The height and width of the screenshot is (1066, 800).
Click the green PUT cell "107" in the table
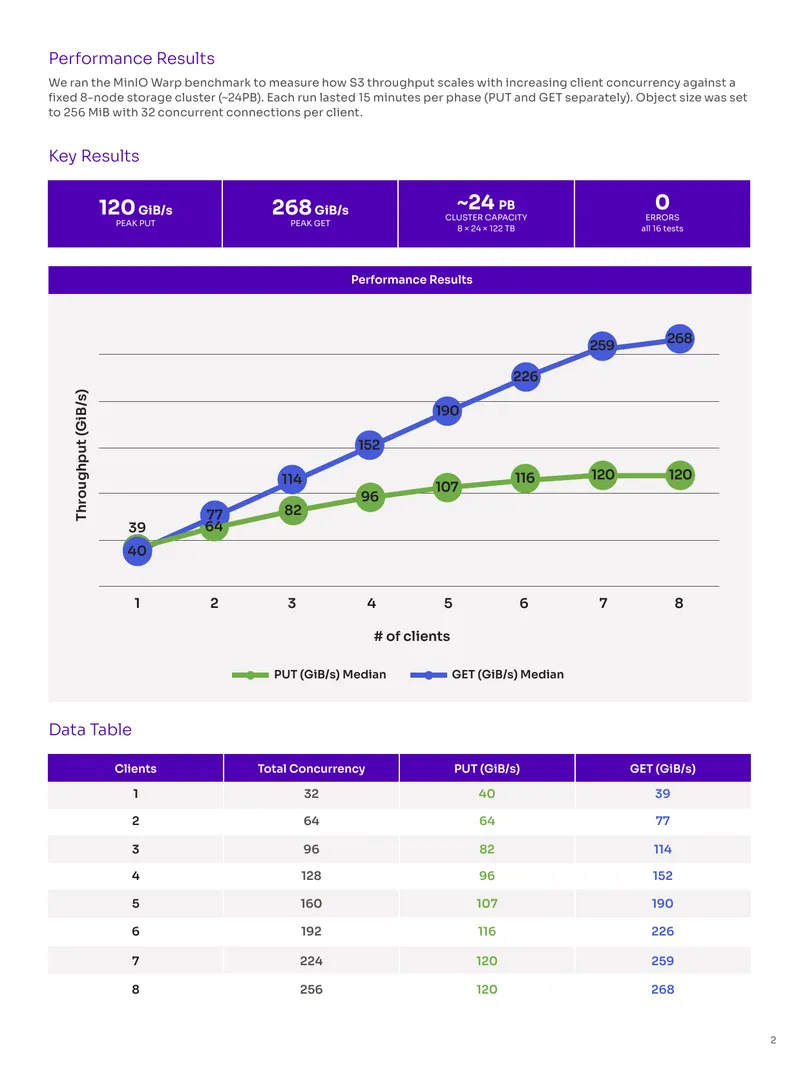point(487,904)
